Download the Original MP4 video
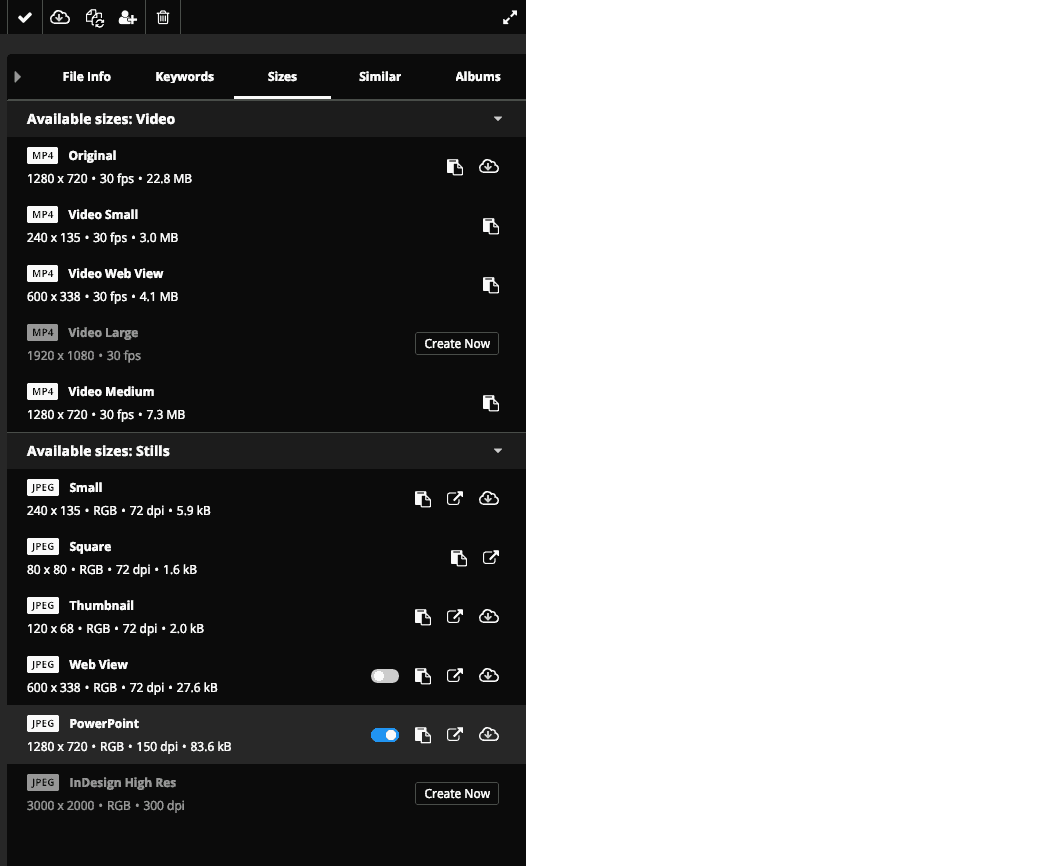The width and height of the screenshot is (1052, 866). (x=489, y=166)
